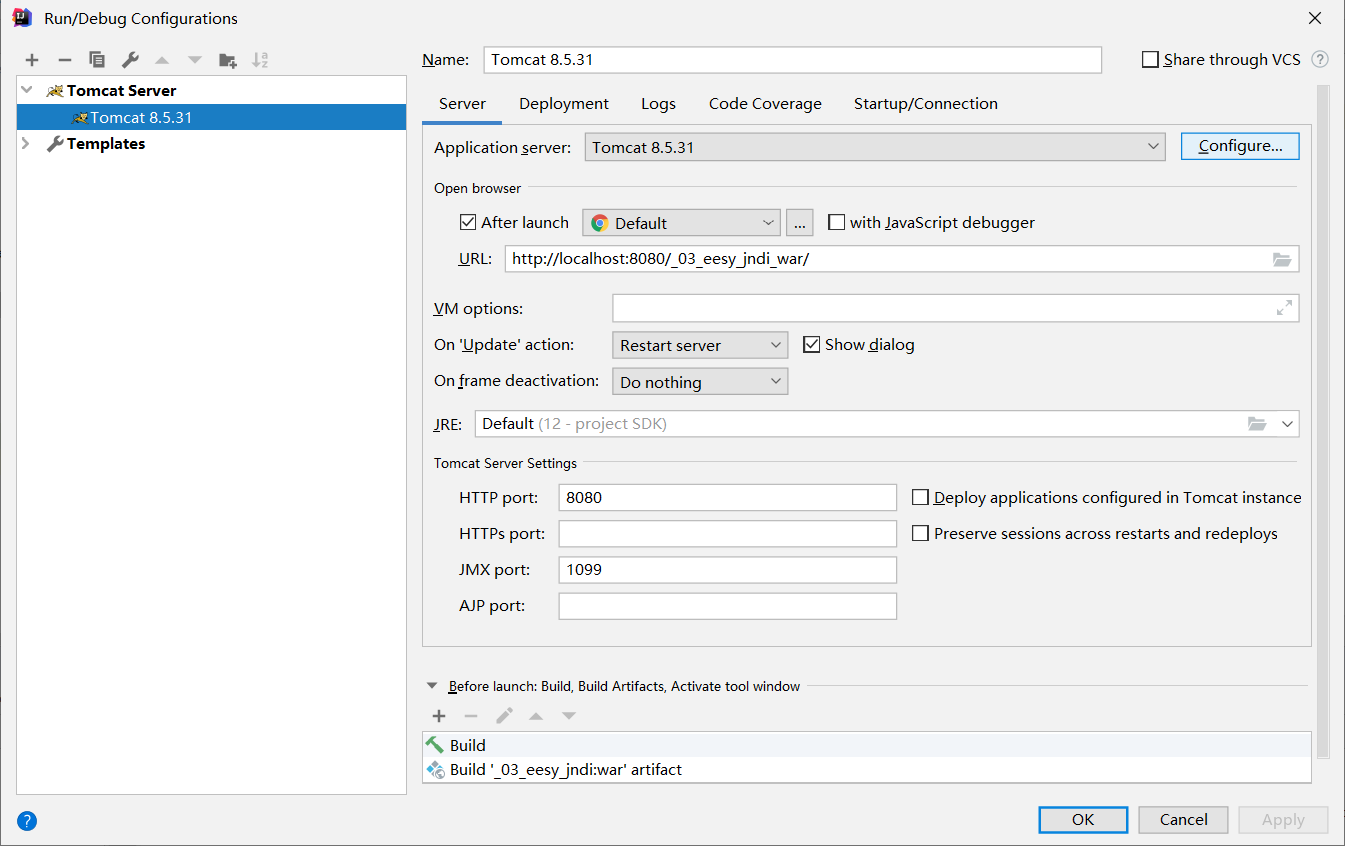Expand VM options field icon

point(1284,308)
